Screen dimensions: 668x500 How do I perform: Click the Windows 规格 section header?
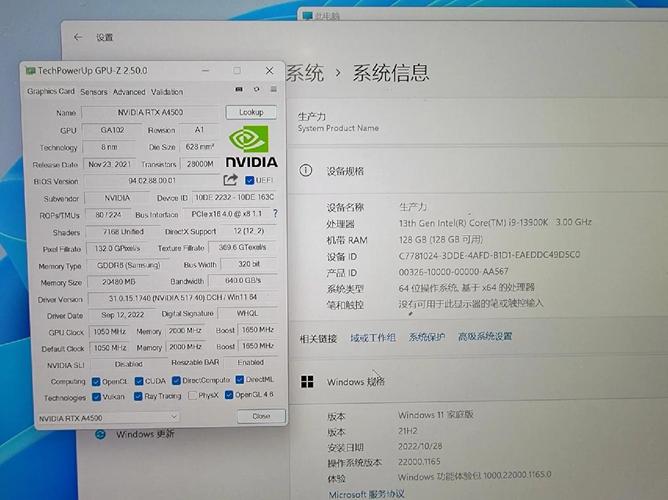pyautogui.click(x=356, y=382)
